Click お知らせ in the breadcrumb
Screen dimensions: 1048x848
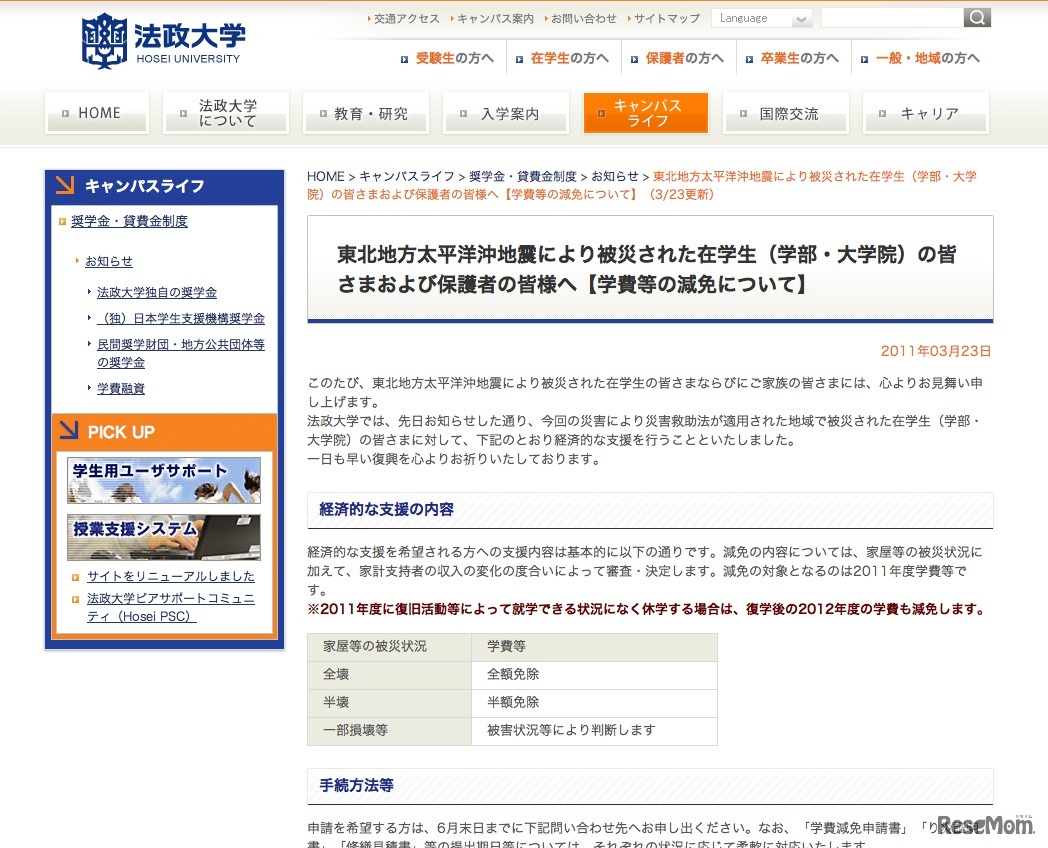(x=615, y=176)
